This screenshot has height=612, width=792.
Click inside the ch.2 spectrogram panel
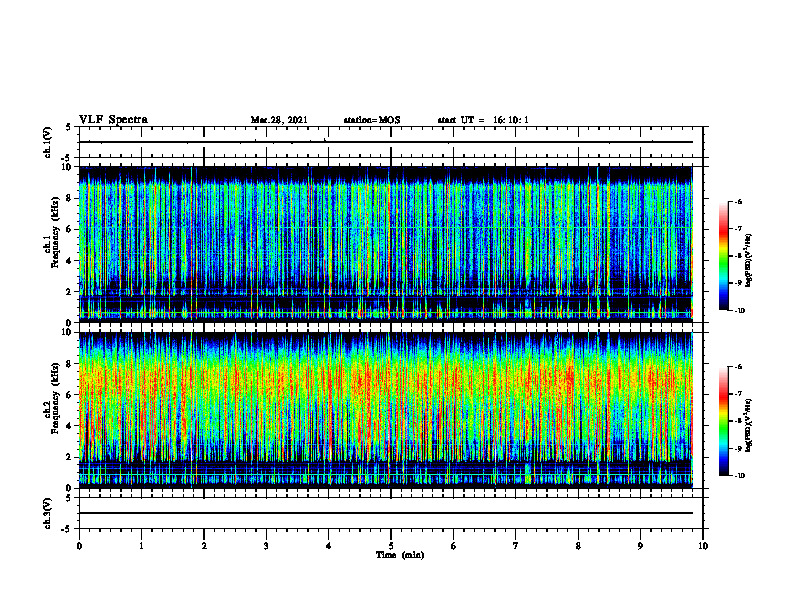coord(385,410)
